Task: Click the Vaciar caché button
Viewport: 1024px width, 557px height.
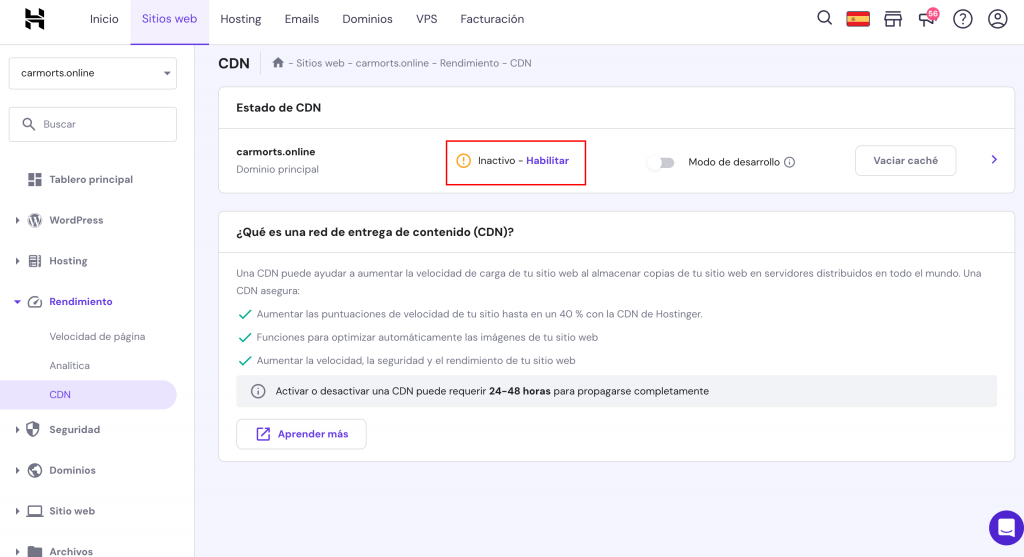Action: (x=905, y=161)
